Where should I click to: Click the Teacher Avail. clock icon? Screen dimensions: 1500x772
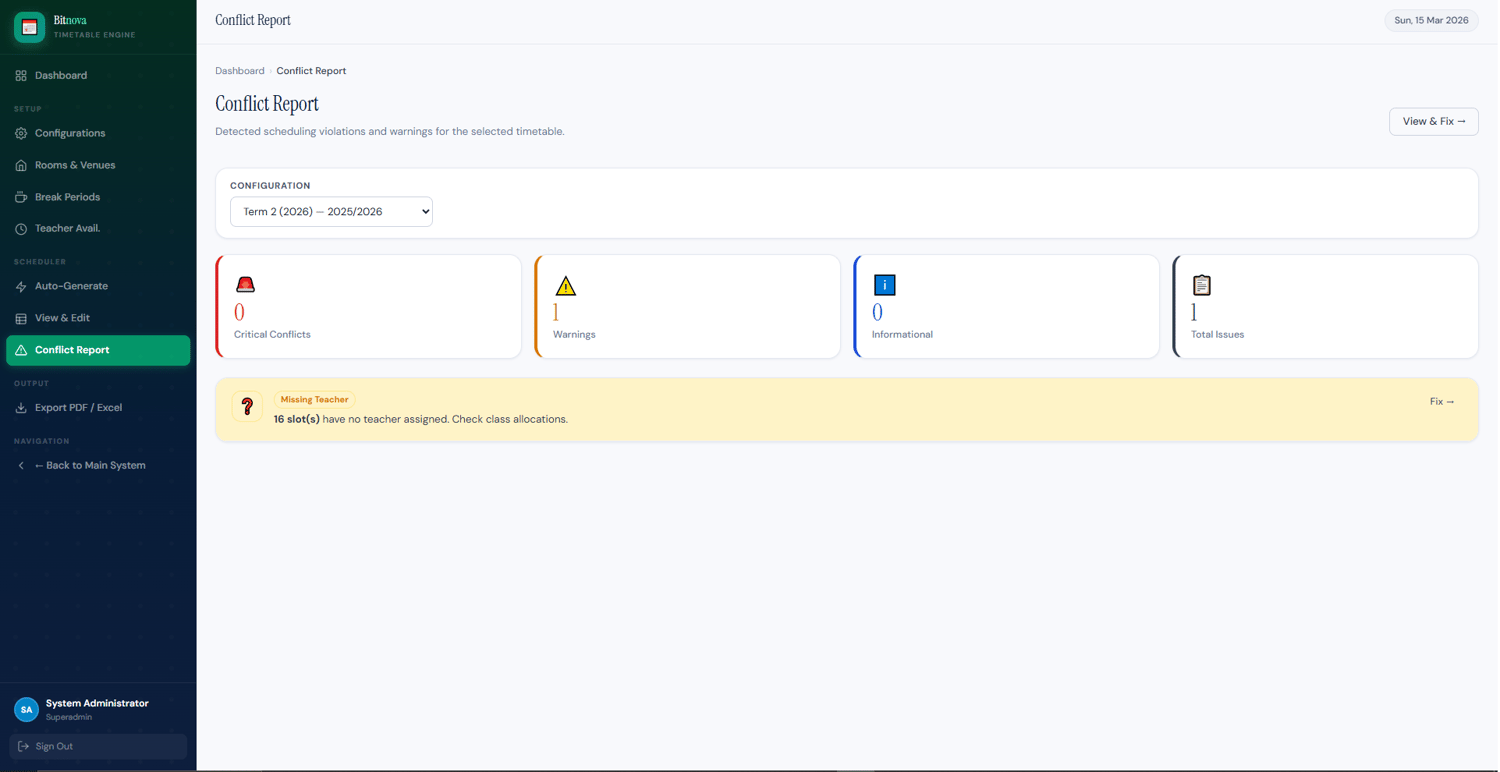coord(21,229)
